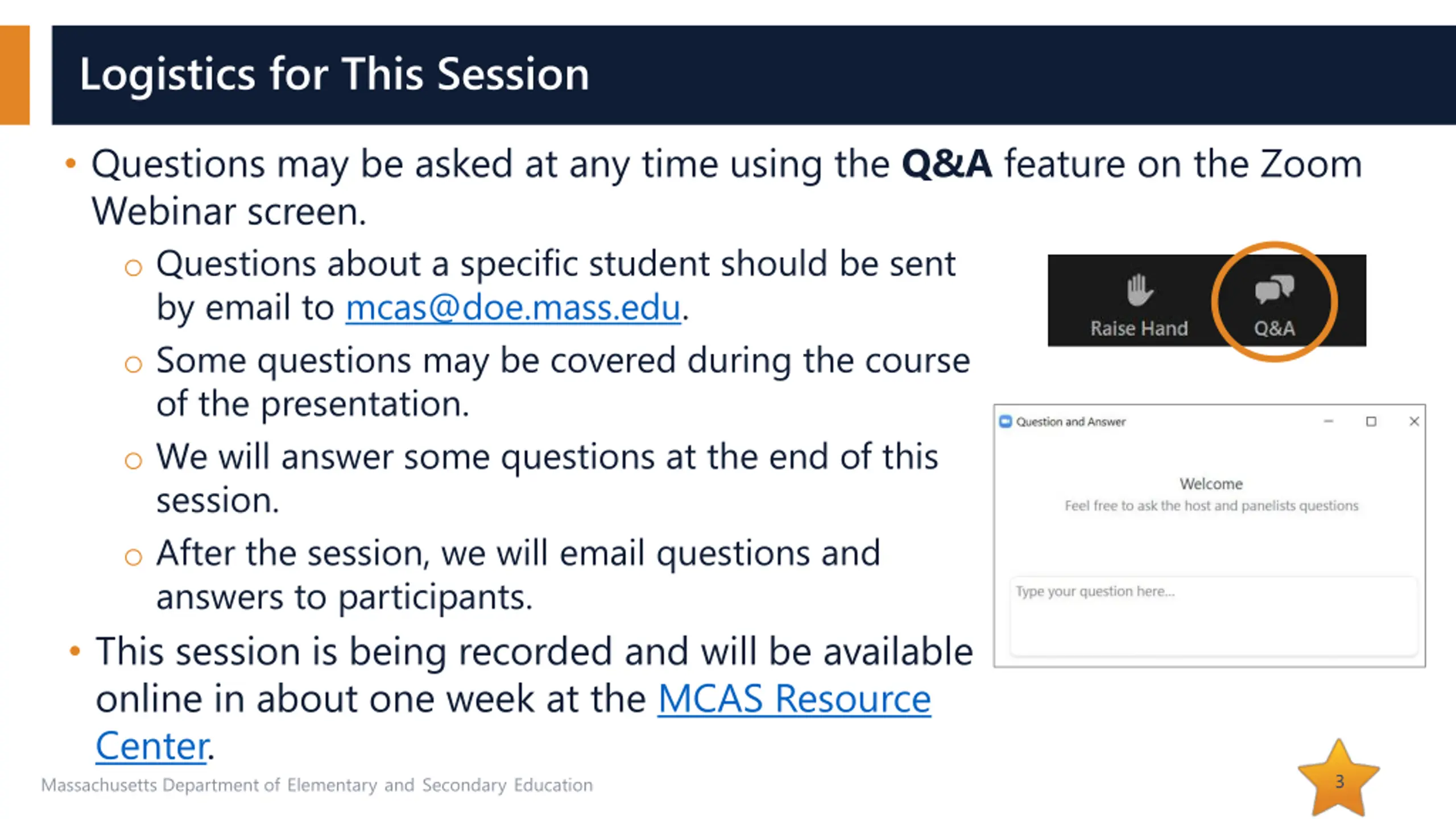Image resolution: width=1456 pixels, height=819 pixels.
Task: Click "After the session" sub-bullet text
Action: [x=518, y=553]
